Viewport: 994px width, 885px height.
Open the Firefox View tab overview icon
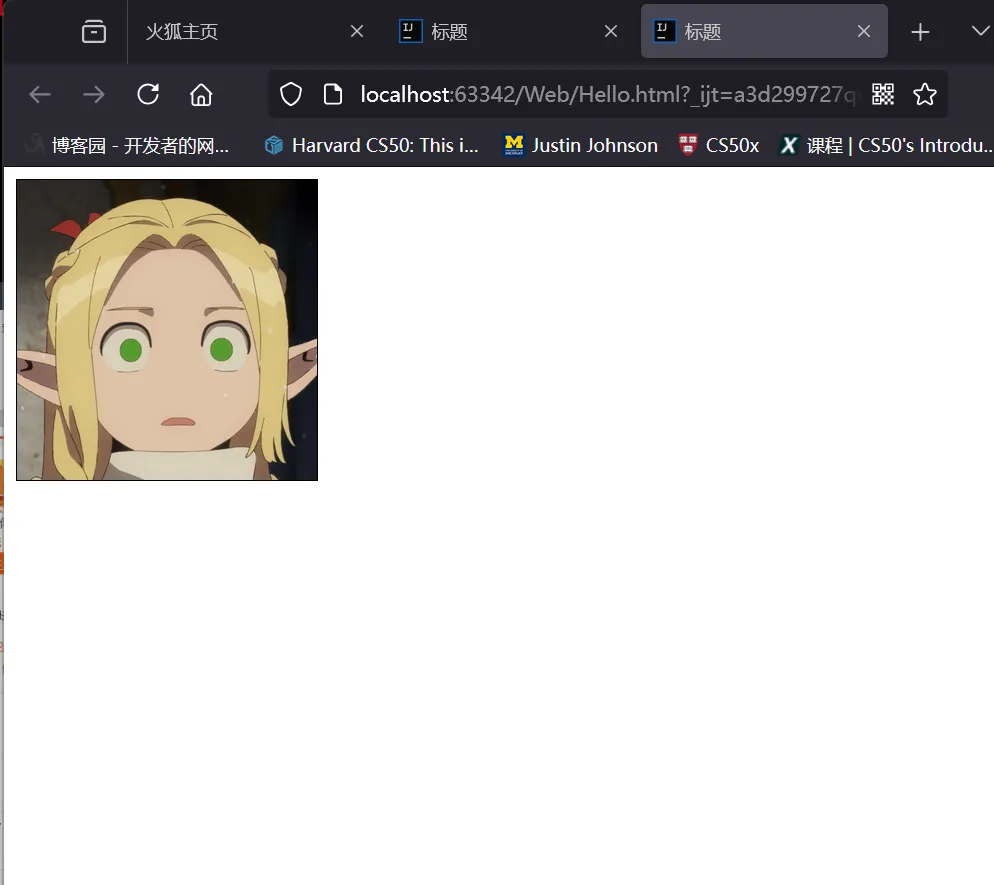click(93, 32)
